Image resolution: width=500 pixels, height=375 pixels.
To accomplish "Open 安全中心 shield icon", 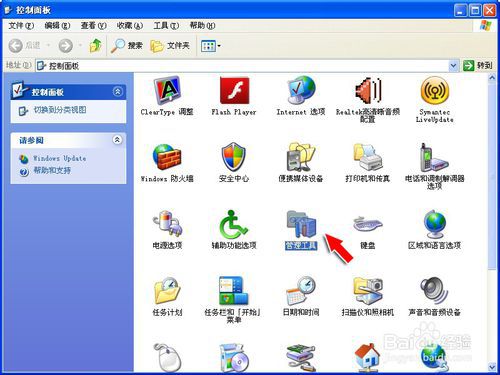I will pyautogui.click(x=234, y=163).
